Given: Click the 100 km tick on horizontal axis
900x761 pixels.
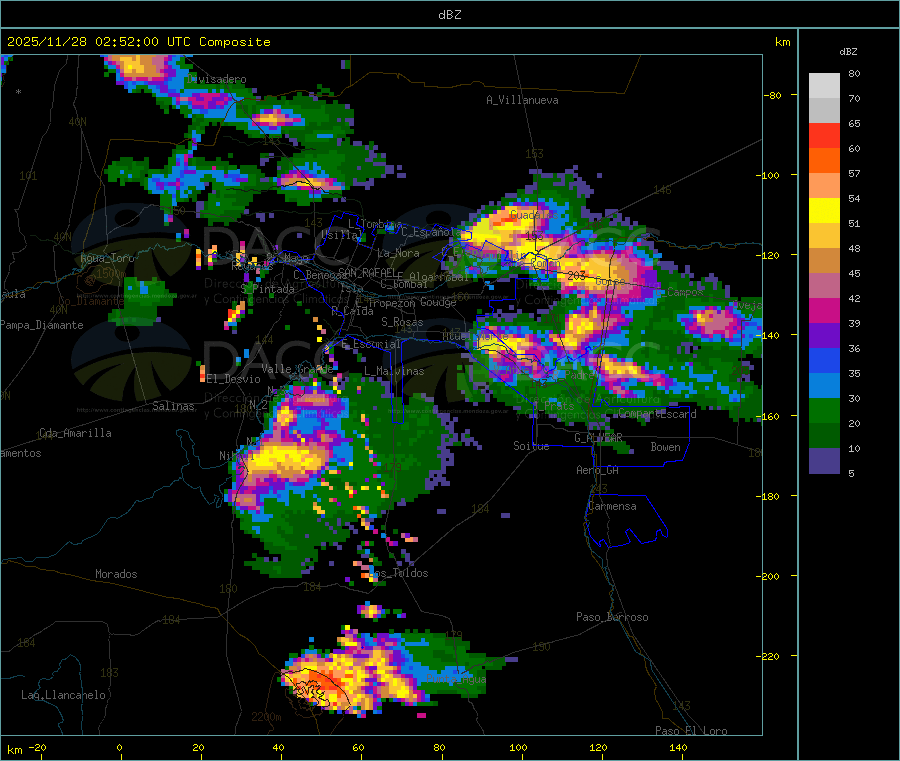Looking at the screenshot, I should point(518,747).
